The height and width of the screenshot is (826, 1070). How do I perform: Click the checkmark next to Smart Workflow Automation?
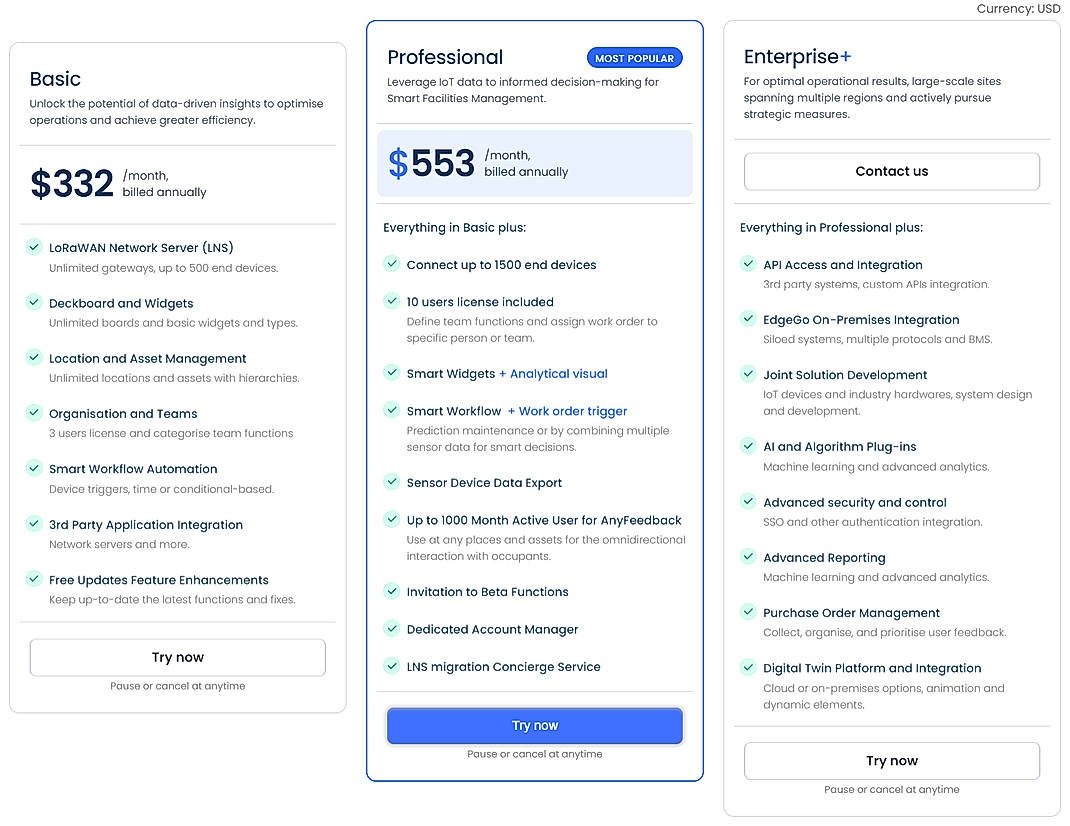(33, 468)
